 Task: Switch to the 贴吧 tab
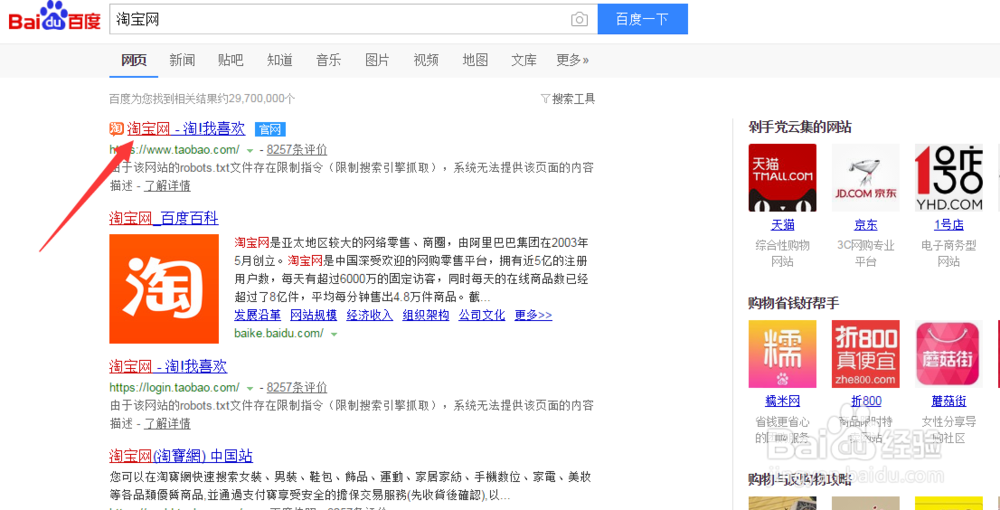click(x=230, y=60)
